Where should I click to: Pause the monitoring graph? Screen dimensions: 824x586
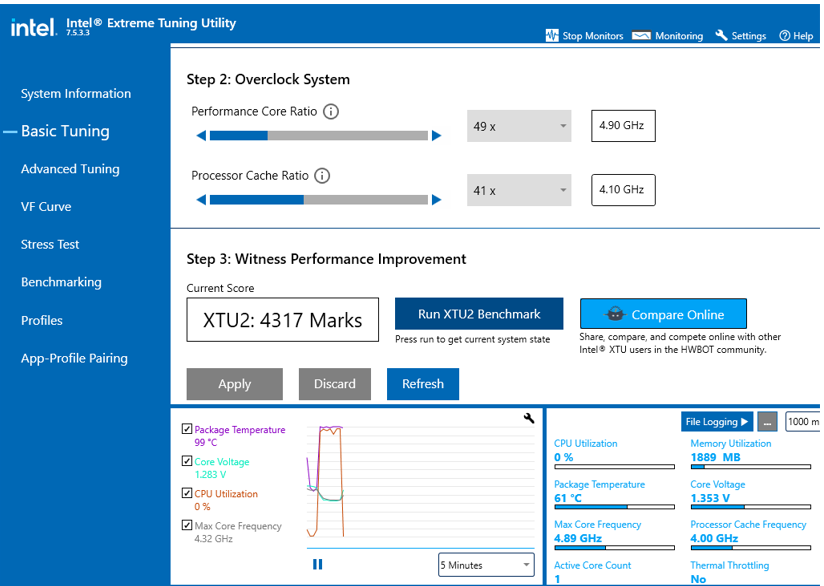coord(317,564)
